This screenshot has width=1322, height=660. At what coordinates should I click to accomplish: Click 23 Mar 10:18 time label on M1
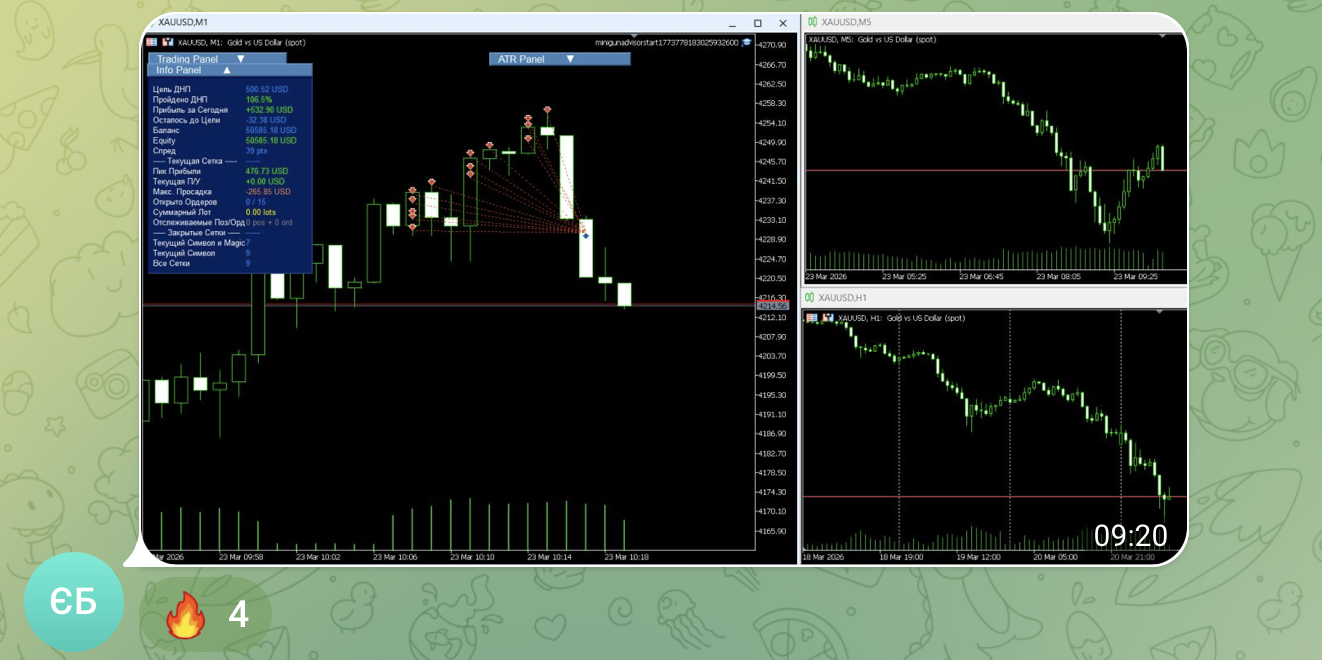pos(627,557)
